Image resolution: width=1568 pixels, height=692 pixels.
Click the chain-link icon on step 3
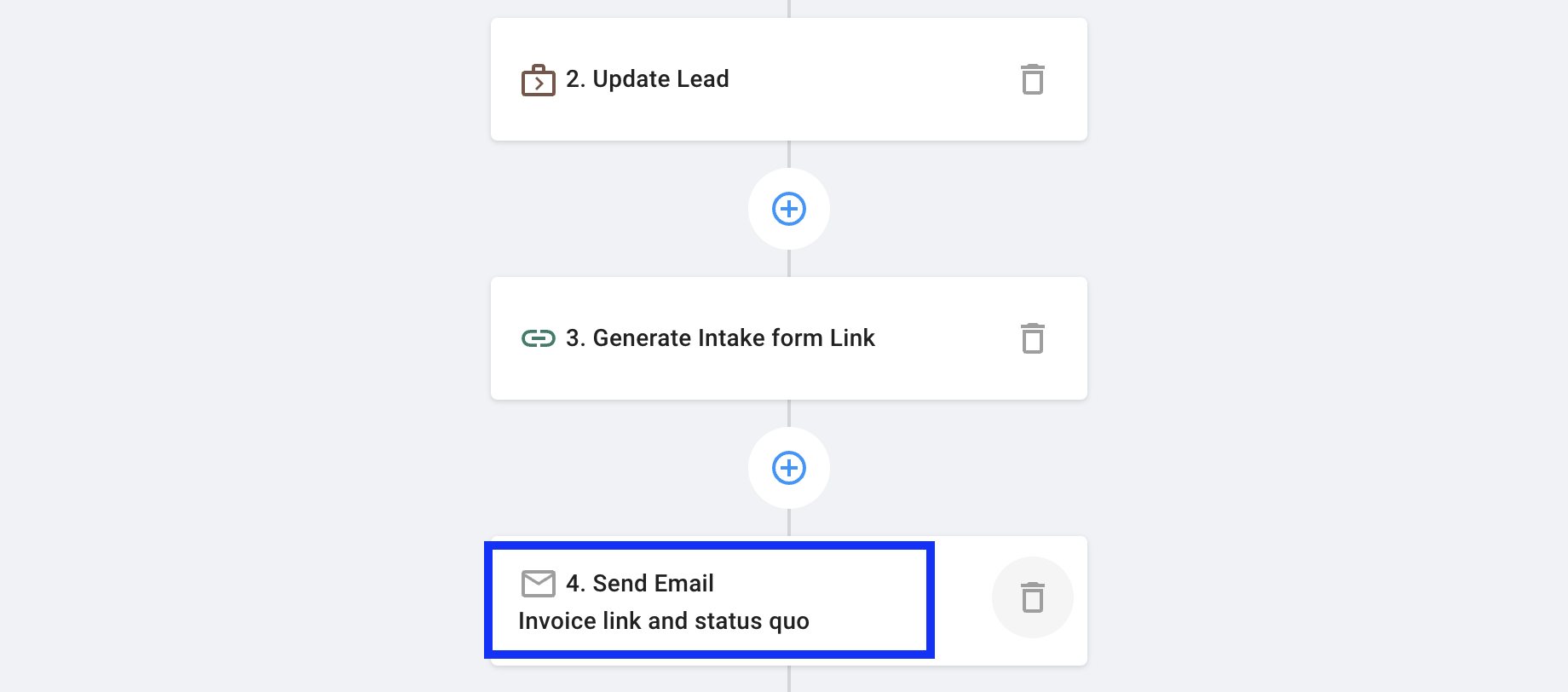538,338
